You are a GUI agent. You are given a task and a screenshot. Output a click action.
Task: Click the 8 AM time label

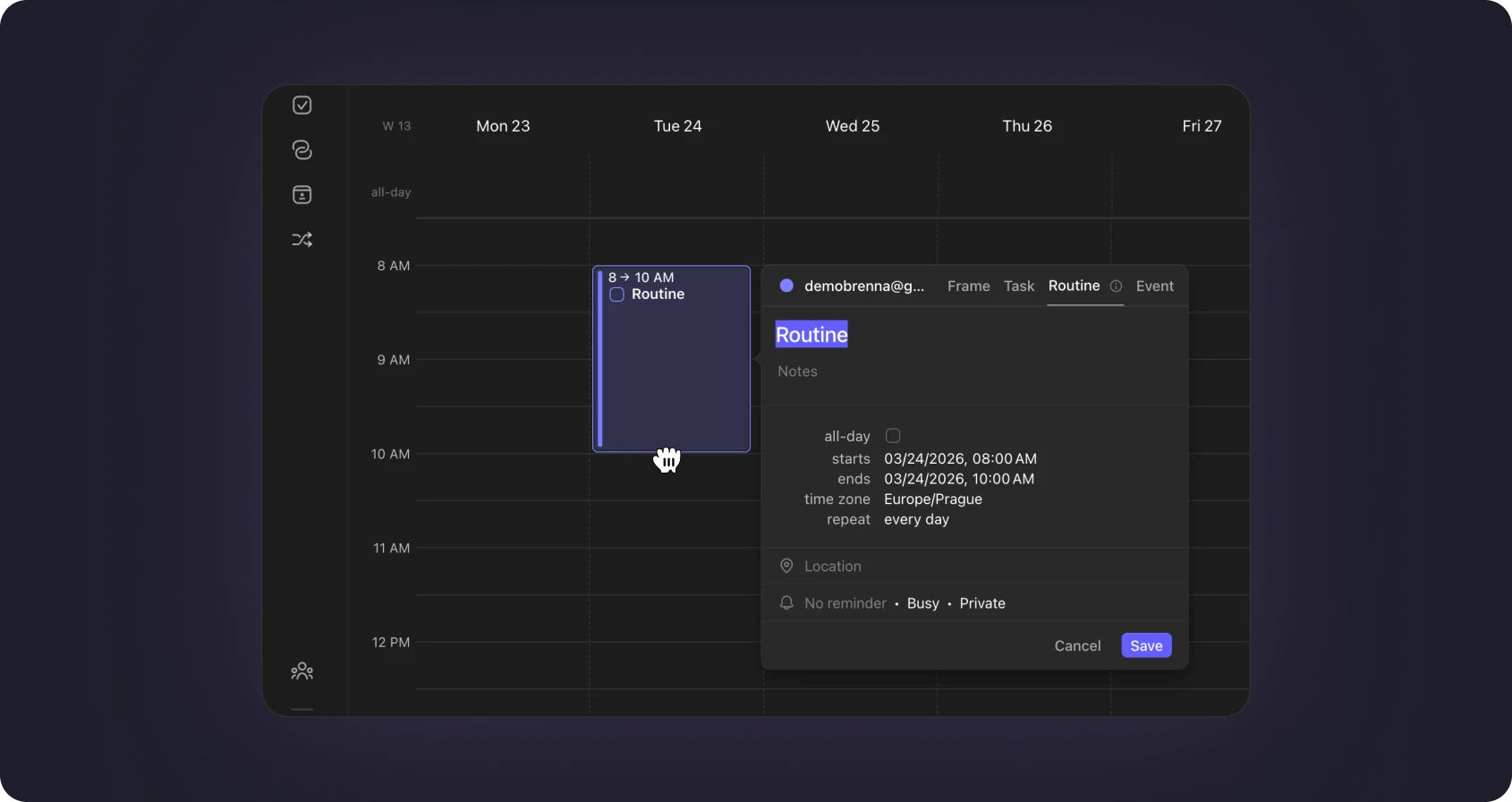coord(394,266)
